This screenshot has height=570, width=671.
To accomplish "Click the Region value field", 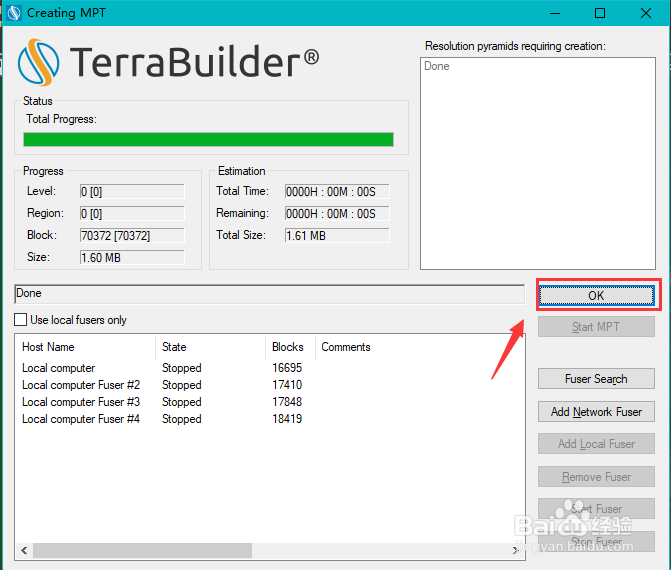I will coord(132,214).
